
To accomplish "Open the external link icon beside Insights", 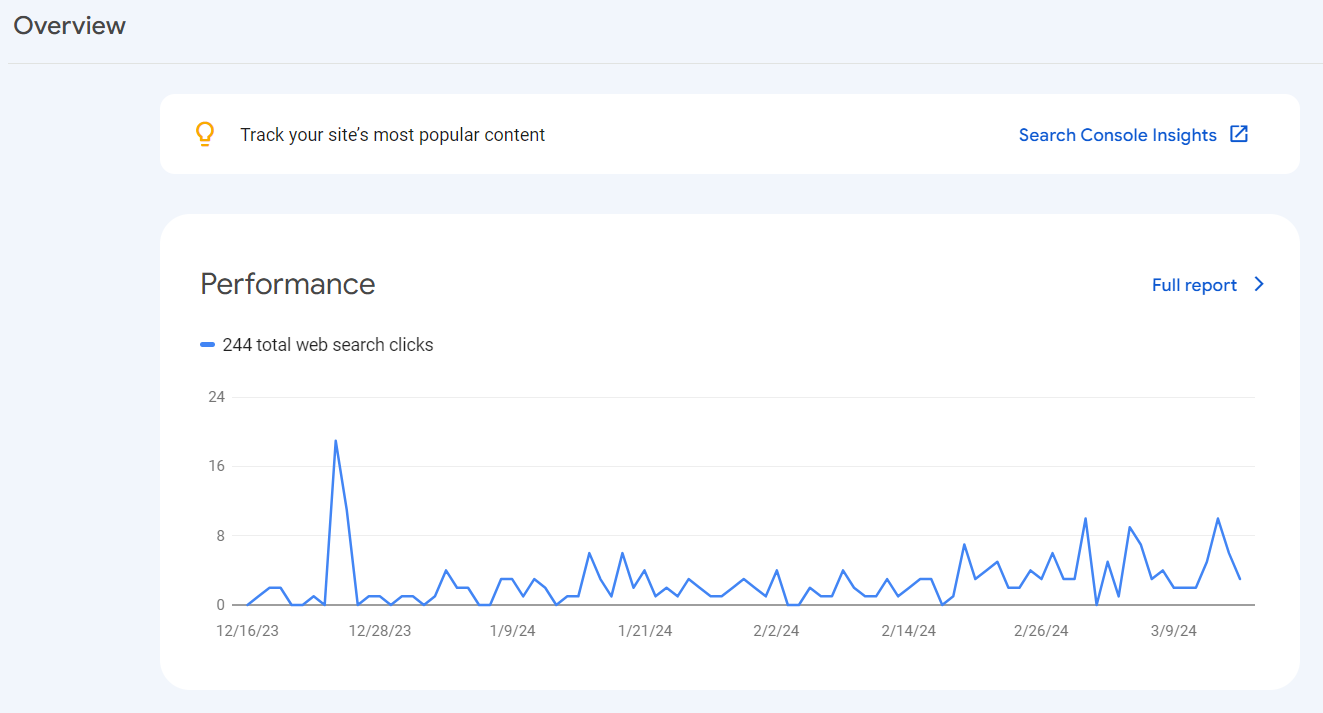I will pos(1239,134).
